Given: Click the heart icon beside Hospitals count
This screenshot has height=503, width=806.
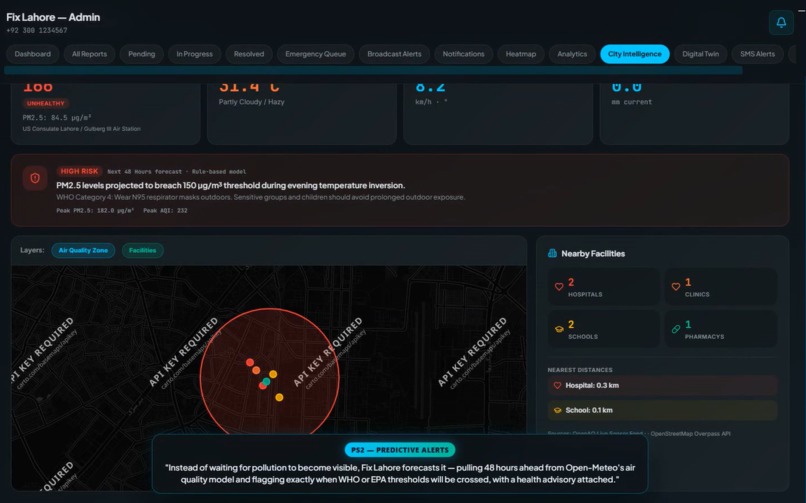Looking at the screenshot, I should coord(559,287).
